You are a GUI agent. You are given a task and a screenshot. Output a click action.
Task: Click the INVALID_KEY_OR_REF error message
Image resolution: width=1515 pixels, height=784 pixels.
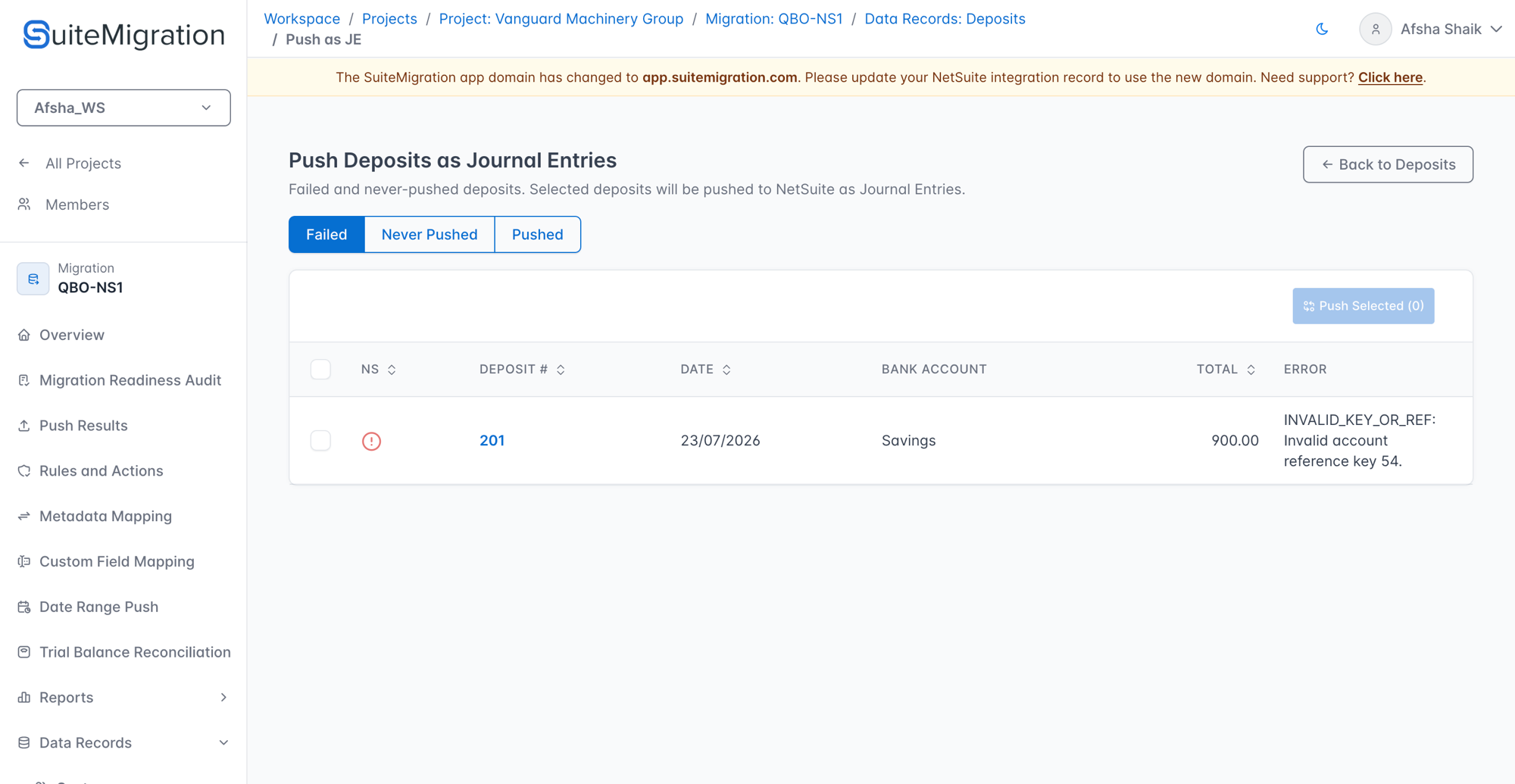coord(1360,441)
